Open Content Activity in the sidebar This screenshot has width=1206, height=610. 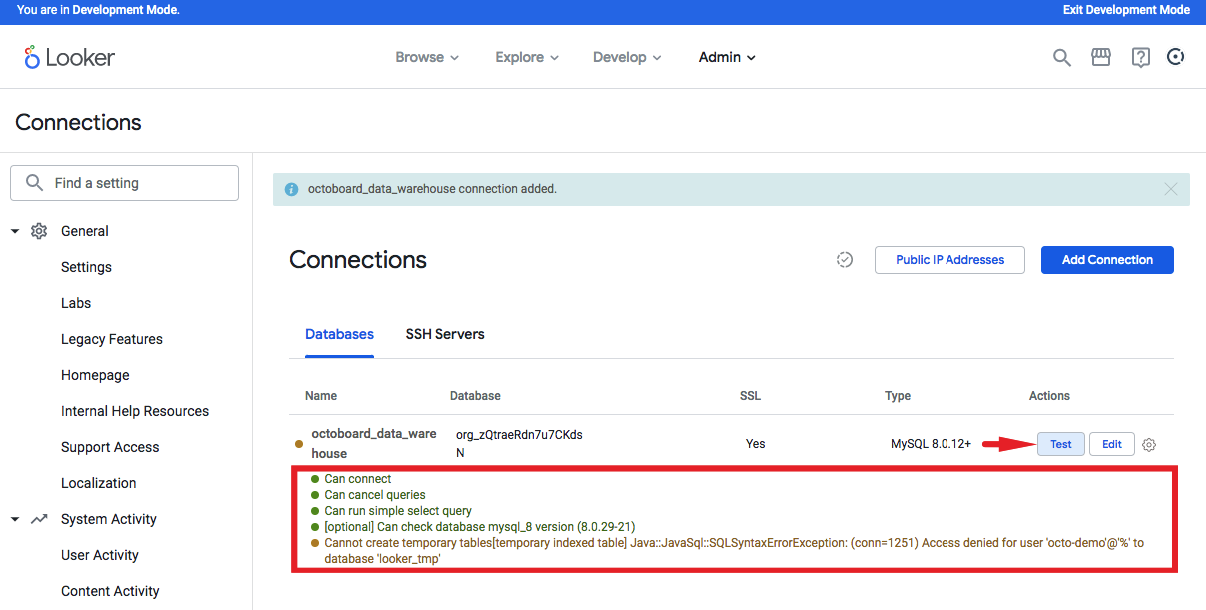point(110,591)
